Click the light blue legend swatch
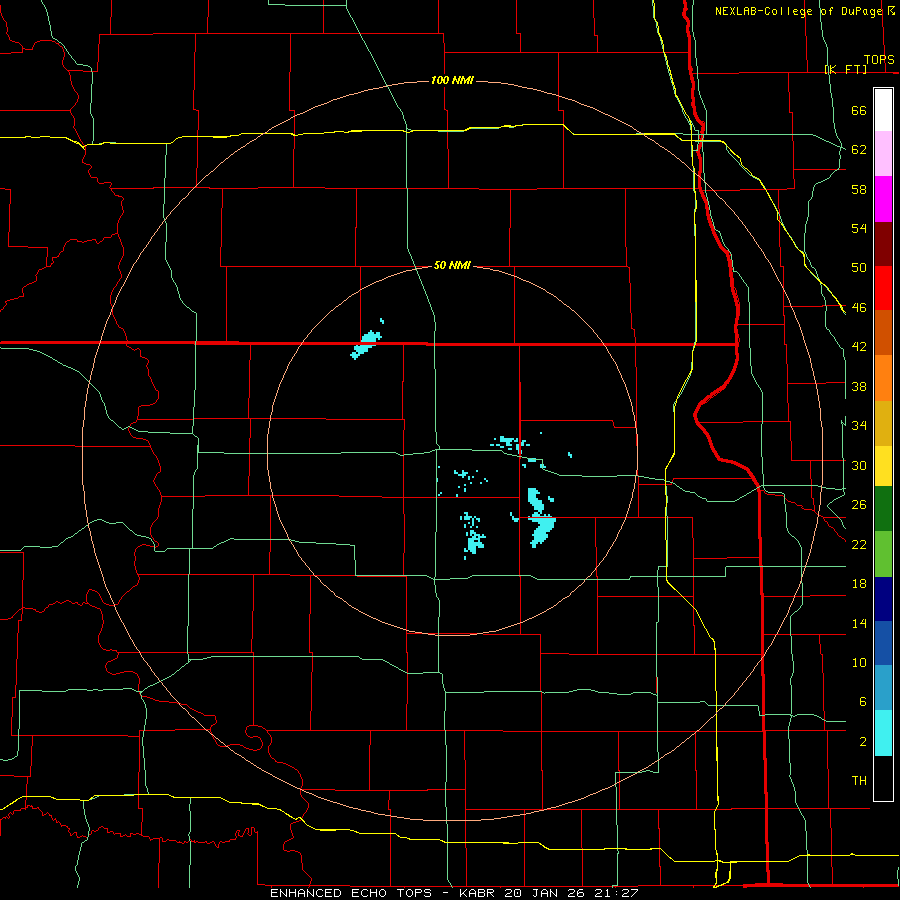900x900 pixels. point(883,688)
